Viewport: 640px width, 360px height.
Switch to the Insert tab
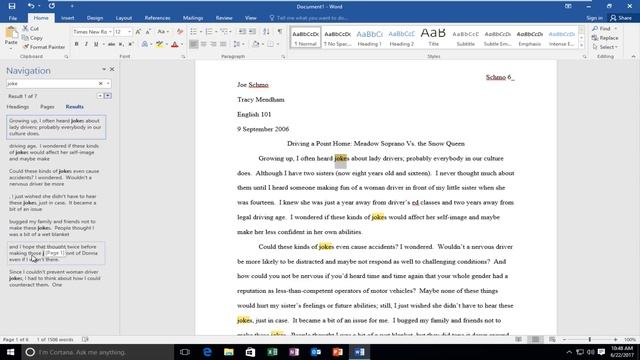pyautogui.click(x=68, y=18)
